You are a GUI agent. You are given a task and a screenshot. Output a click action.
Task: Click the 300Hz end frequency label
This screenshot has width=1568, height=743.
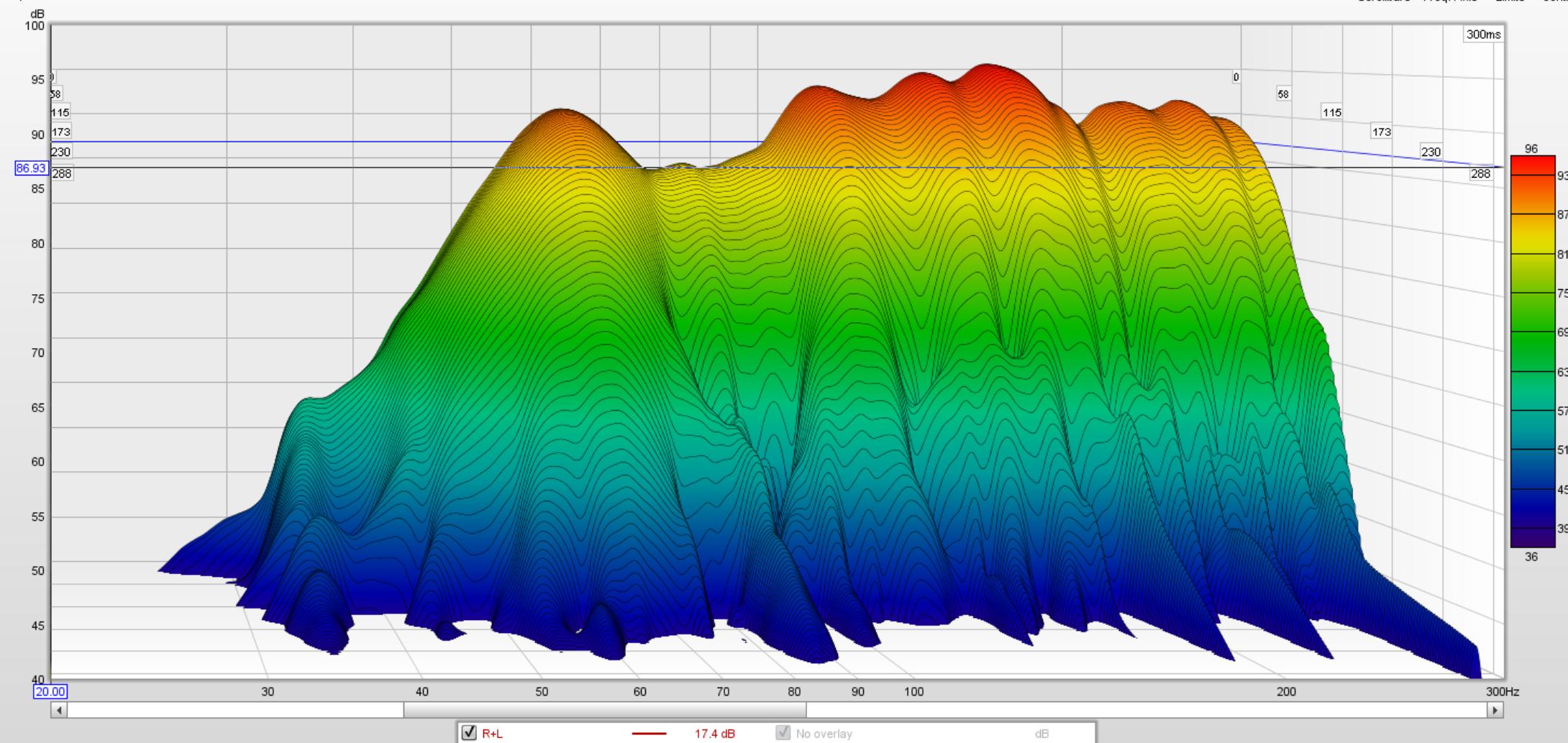pos(1503,691)
